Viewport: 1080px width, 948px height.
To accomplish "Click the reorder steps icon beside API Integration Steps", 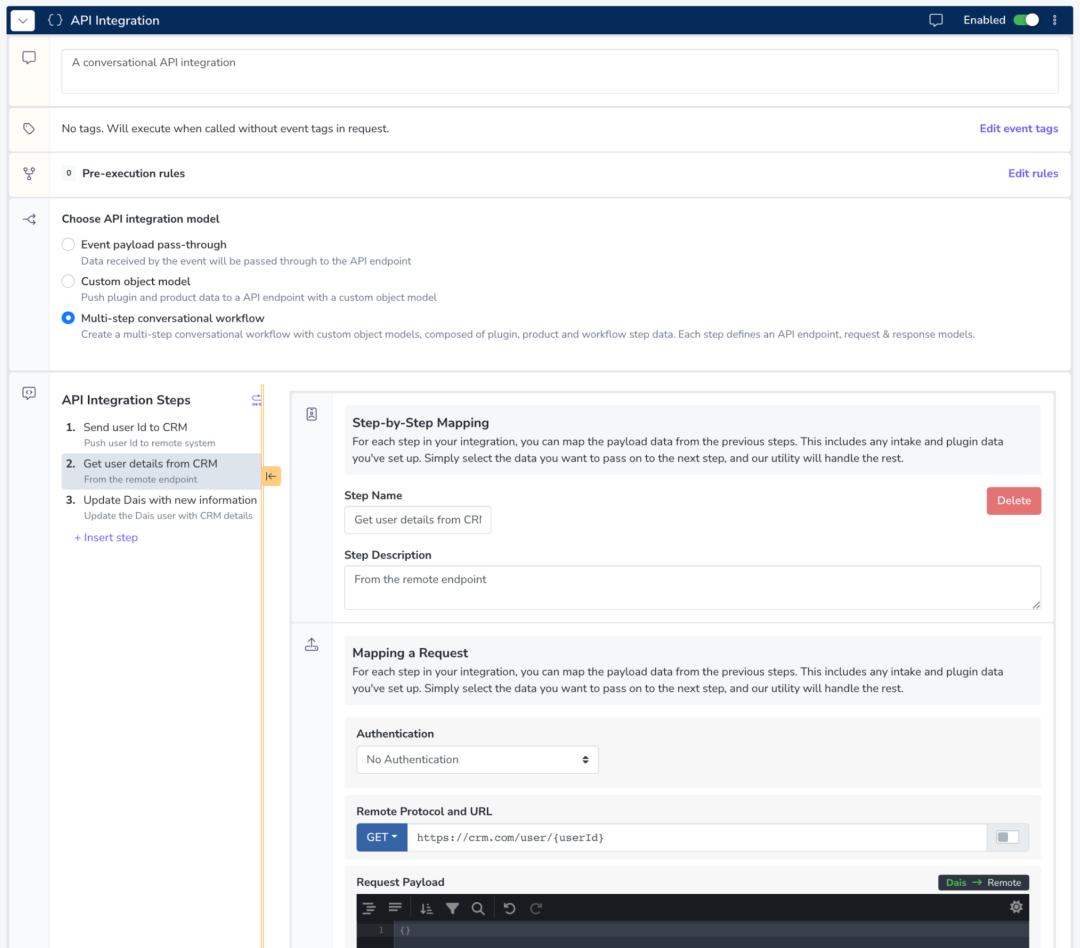I will (x=256, y=400).
